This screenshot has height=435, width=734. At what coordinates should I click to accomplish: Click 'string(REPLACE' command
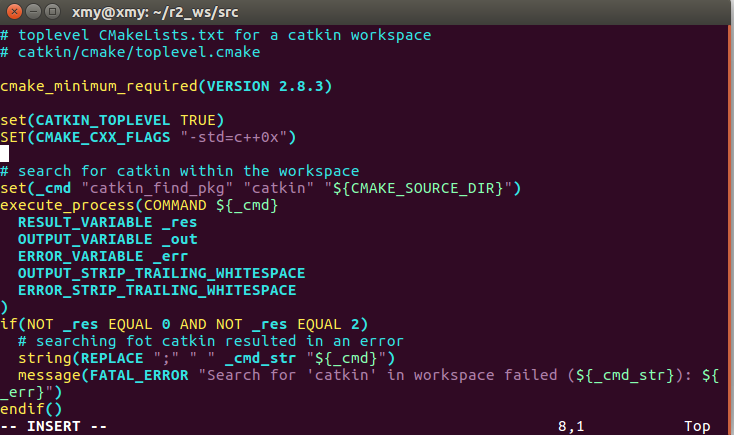tap(81, 358)
